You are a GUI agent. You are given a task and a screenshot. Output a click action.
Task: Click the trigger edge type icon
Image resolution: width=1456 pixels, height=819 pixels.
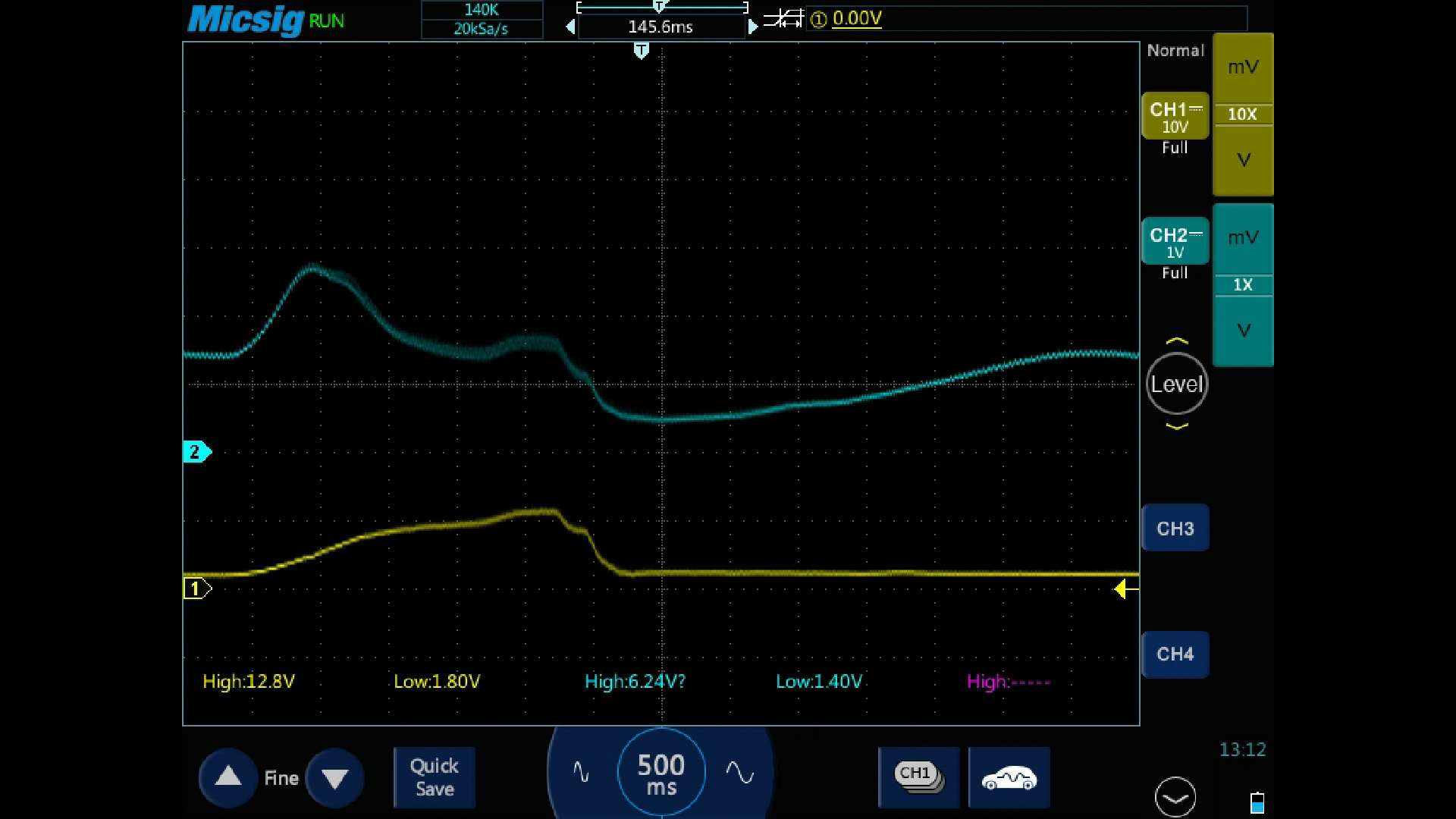pyautogui.click(x=783, y=19)
